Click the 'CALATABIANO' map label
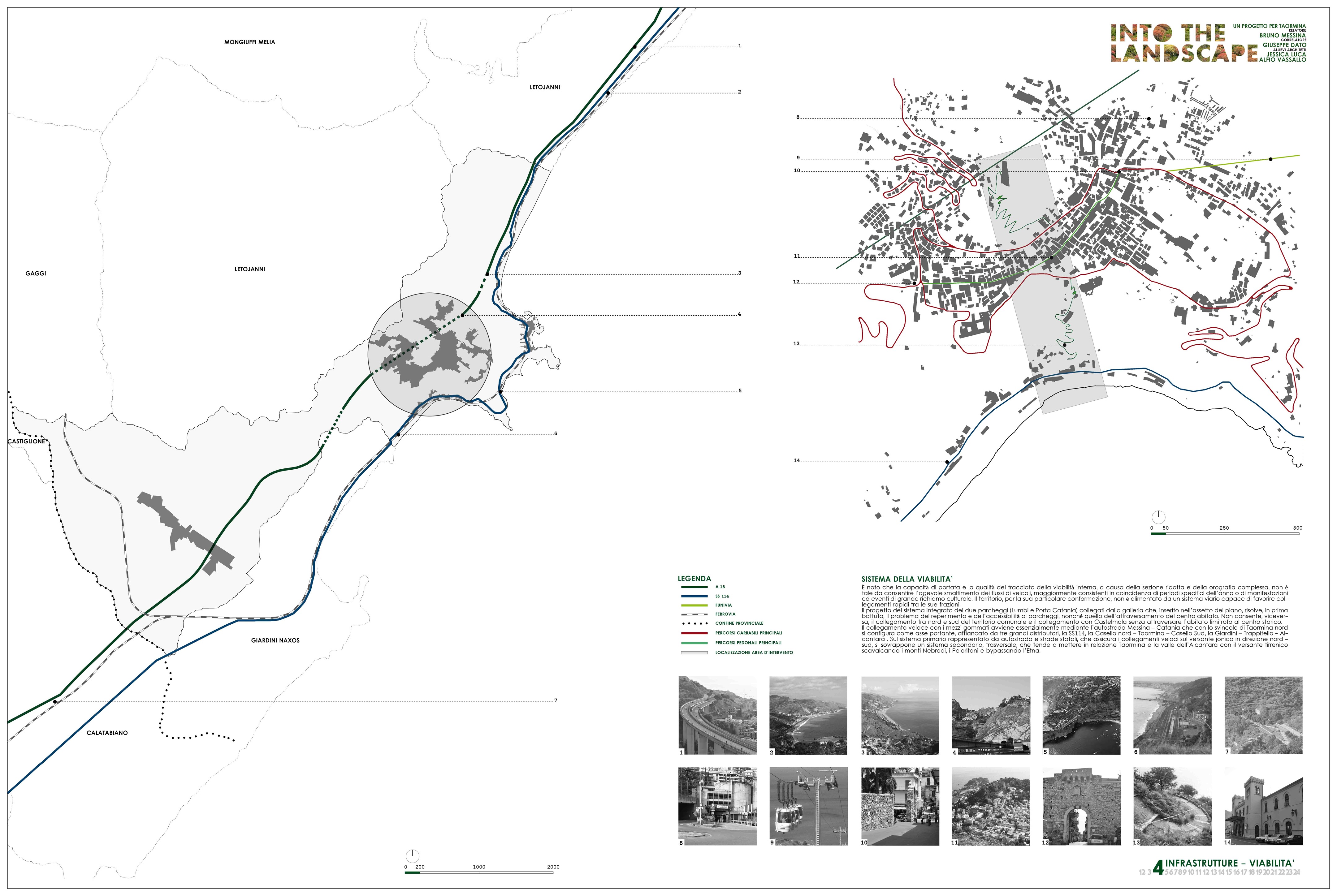This screenshot has height=896, width=1337. click(x=107, y=733)
